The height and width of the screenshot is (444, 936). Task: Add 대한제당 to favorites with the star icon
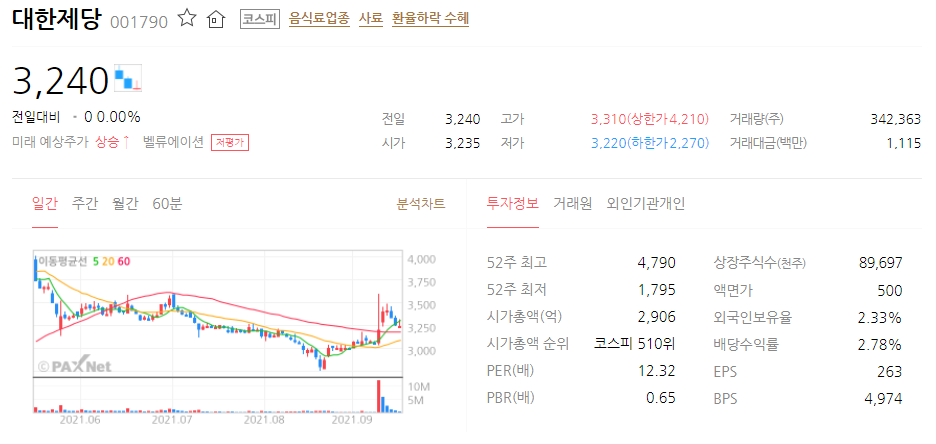pos(187,19)
